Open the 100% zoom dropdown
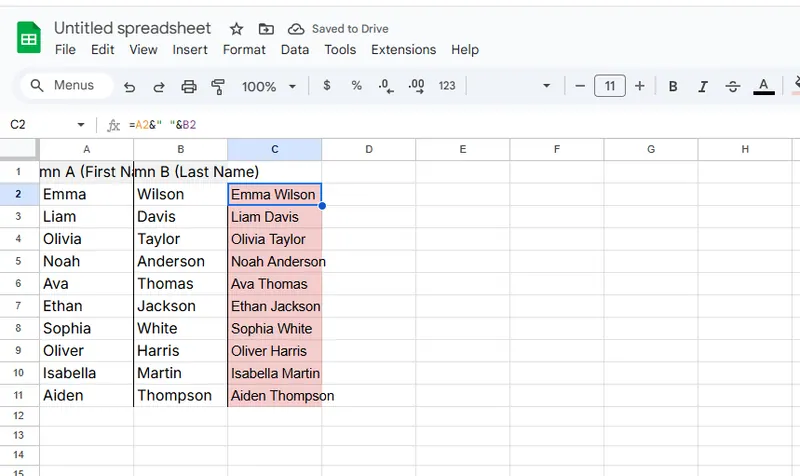The height and width of the screenshot is (476, 800). coord(267,86)
